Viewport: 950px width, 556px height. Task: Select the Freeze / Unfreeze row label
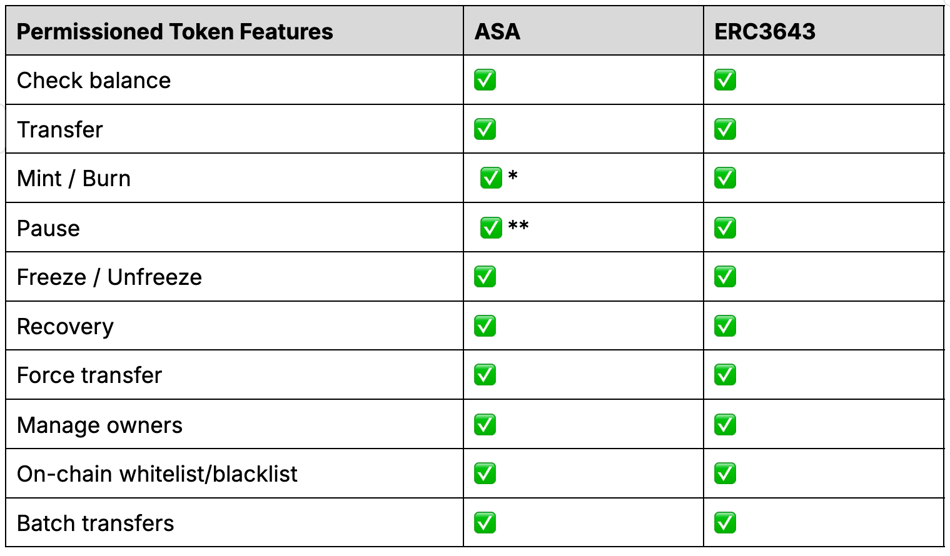click(109, 277)
